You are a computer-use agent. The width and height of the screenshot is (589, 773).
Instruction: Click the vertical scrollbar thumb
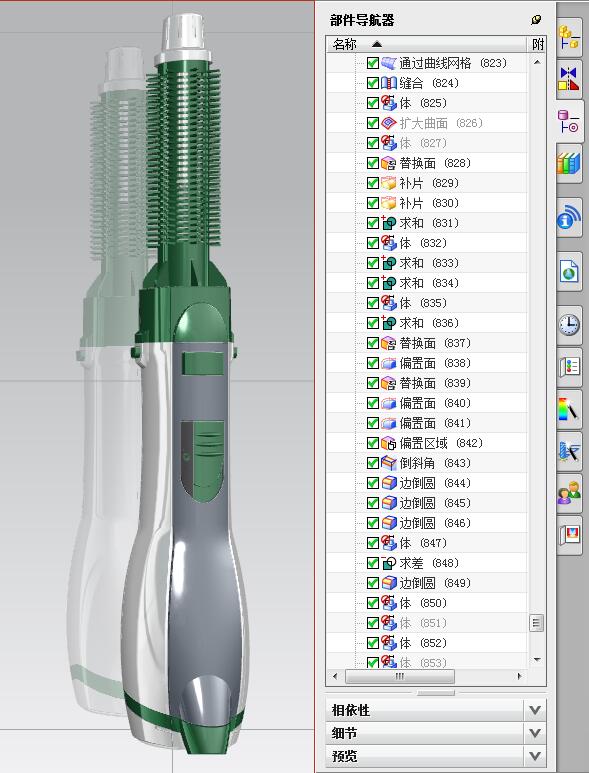[537, 623]
